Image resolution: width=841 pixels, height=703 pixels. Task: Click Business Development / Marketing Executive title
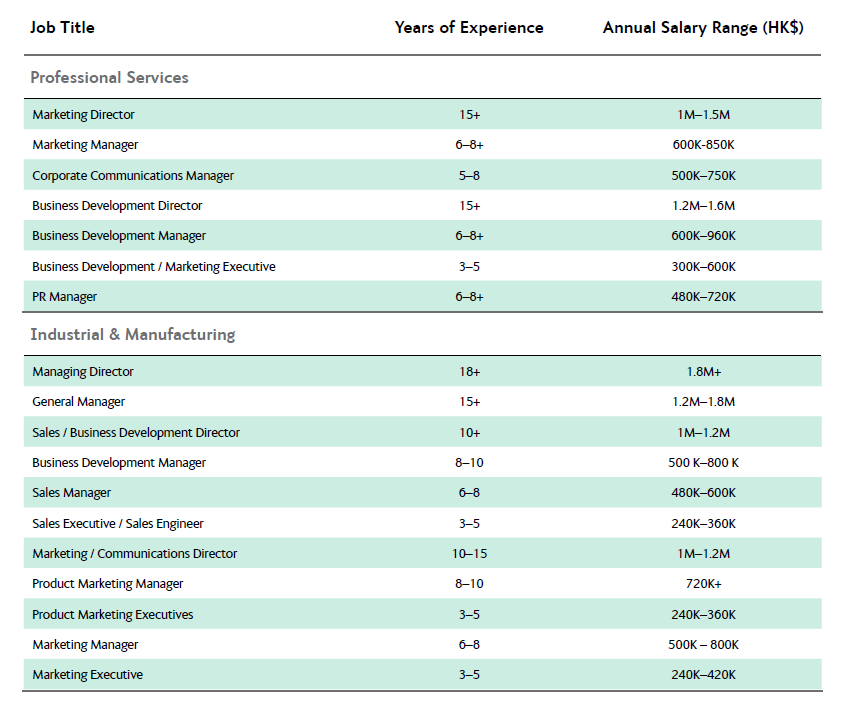(154, 267)
